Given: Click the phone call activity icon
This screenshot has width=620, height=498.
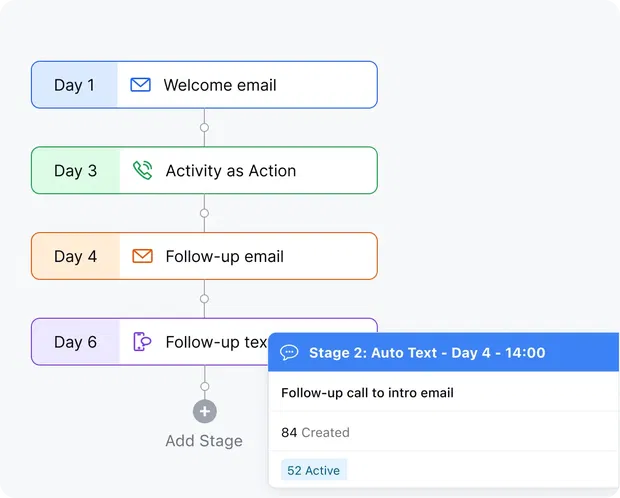Looking at the screenshot, I should tap(142, 171).
